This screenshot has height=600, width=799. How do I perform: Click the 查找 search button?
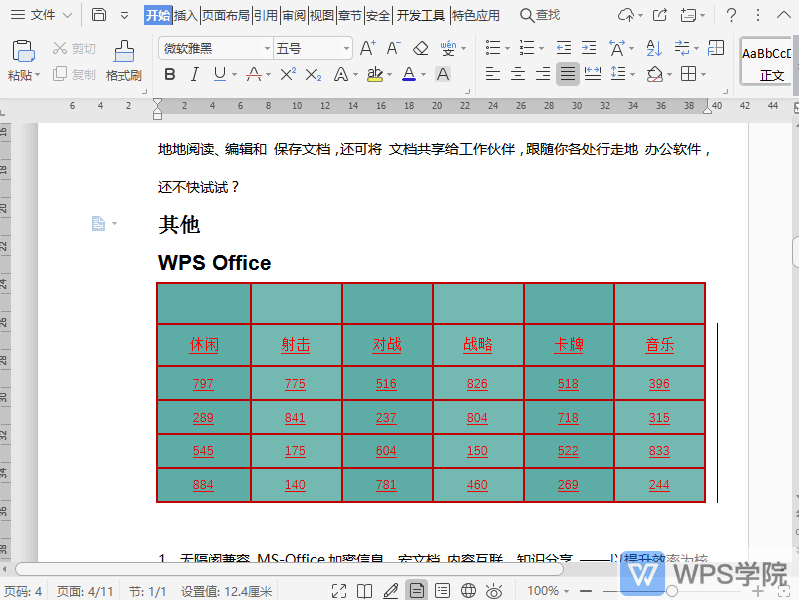[540, 15]
